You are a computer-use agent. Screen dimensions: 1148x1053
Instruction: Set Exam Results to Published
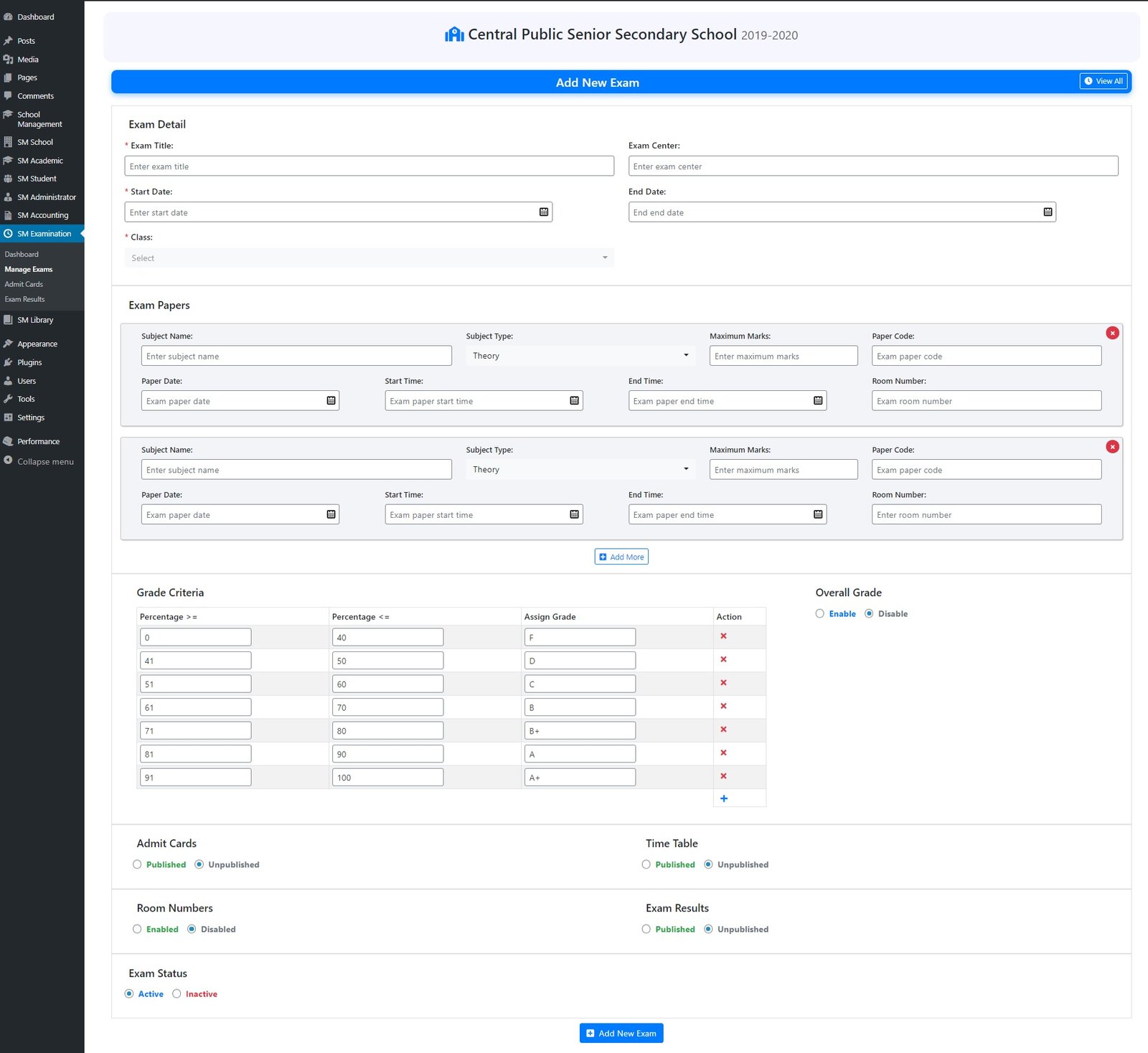point(646,929)
